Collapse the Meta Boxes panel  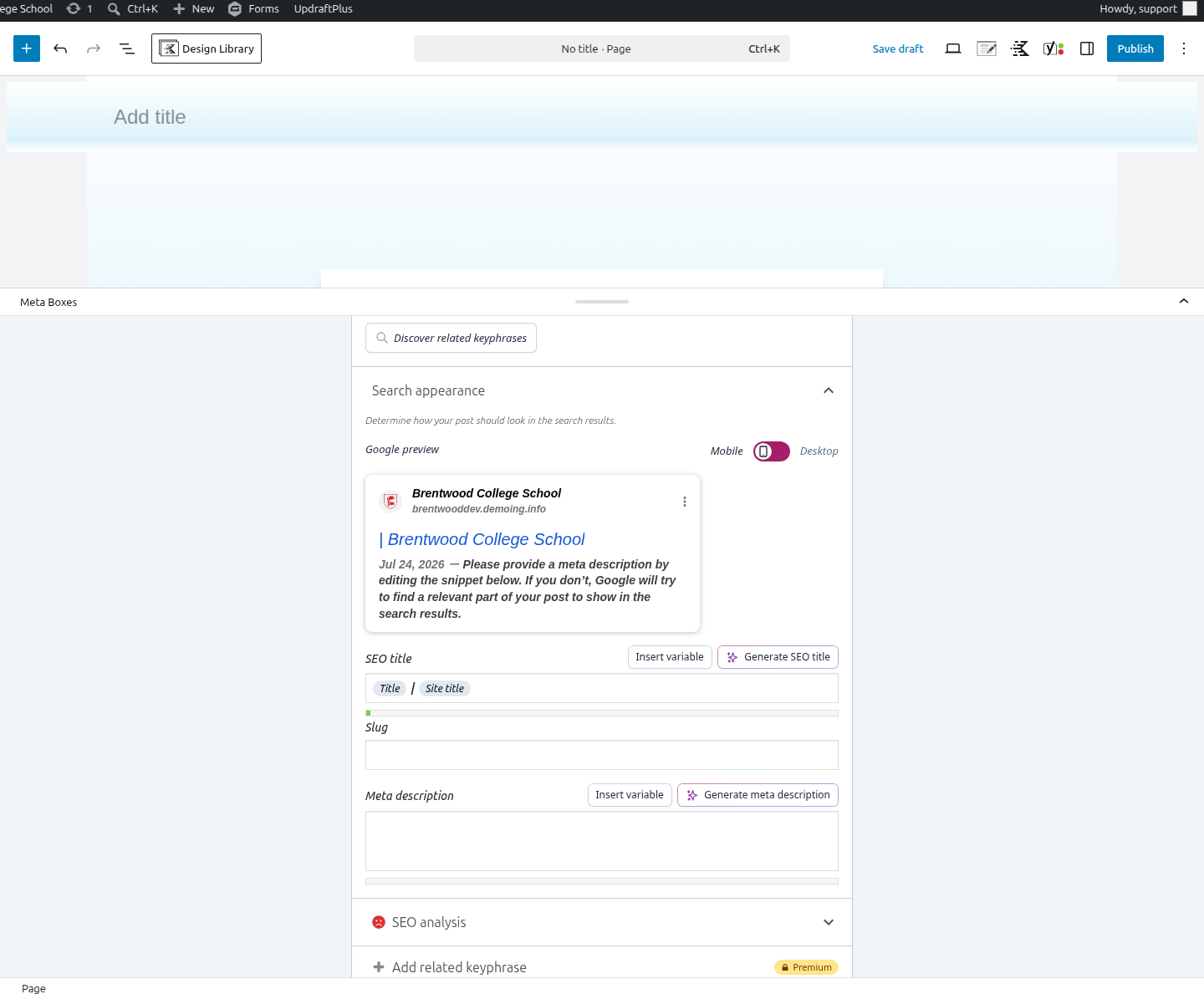tap(1184, 301)
